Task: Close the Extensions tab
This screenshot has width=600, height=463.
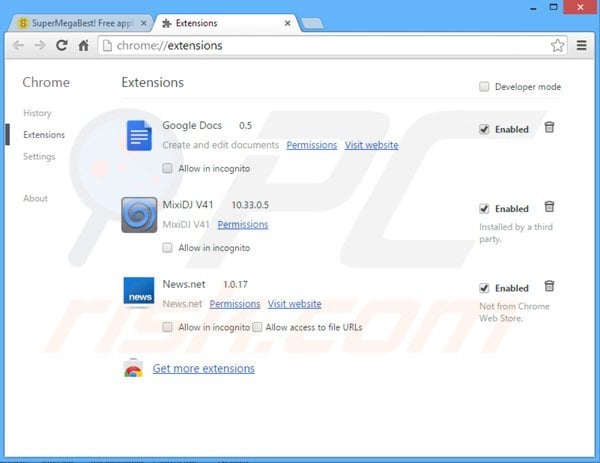Action: coord(287,23)
